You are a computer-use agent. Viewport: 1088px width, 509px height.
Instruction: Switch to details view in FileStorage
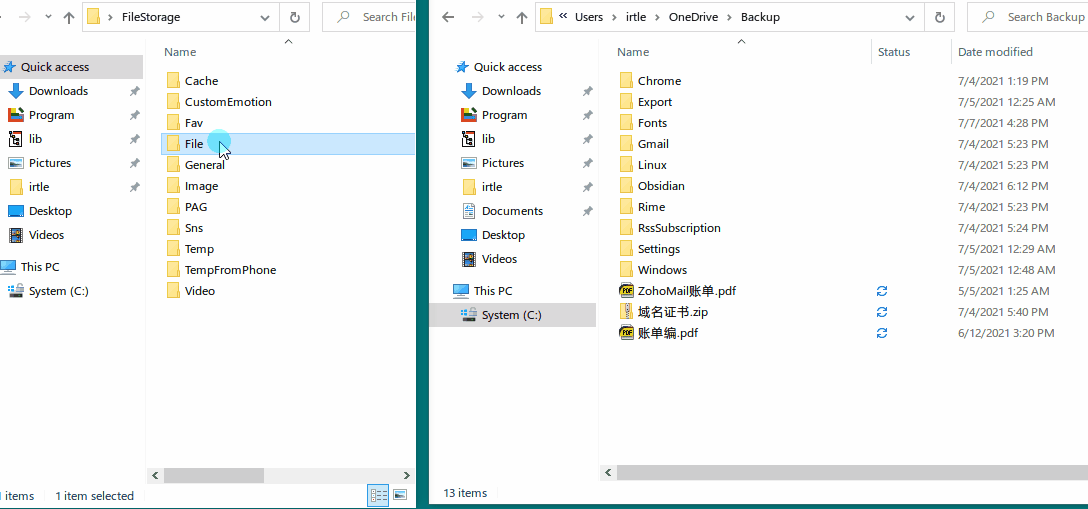point(378,495)
